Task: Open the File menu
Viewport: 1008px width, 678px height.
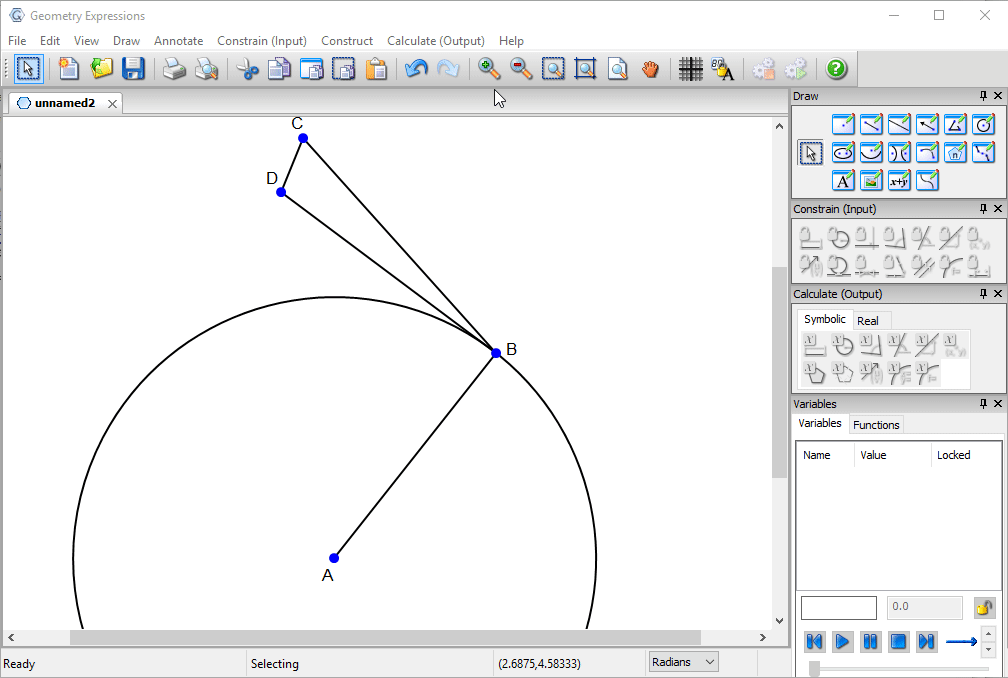Action: point(17,40)
